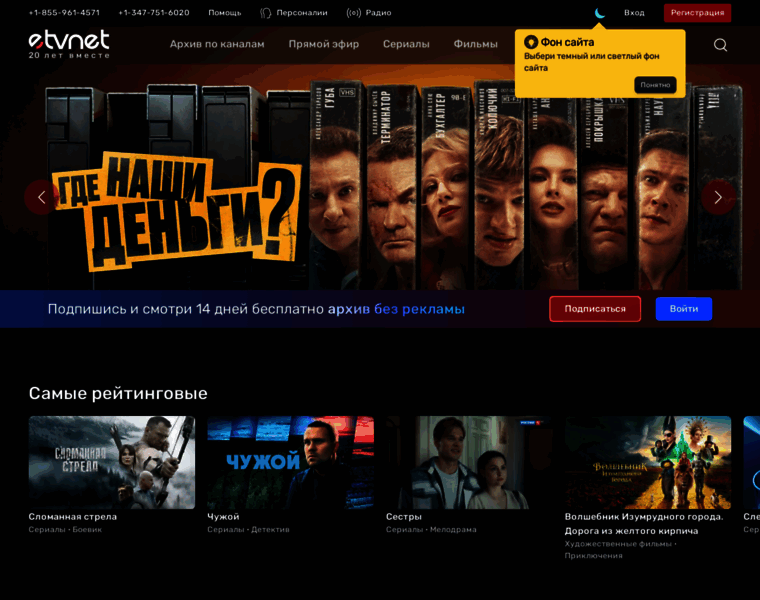Click the Вход login link
This screenshot has width=760, height=600.
(634, 13)
